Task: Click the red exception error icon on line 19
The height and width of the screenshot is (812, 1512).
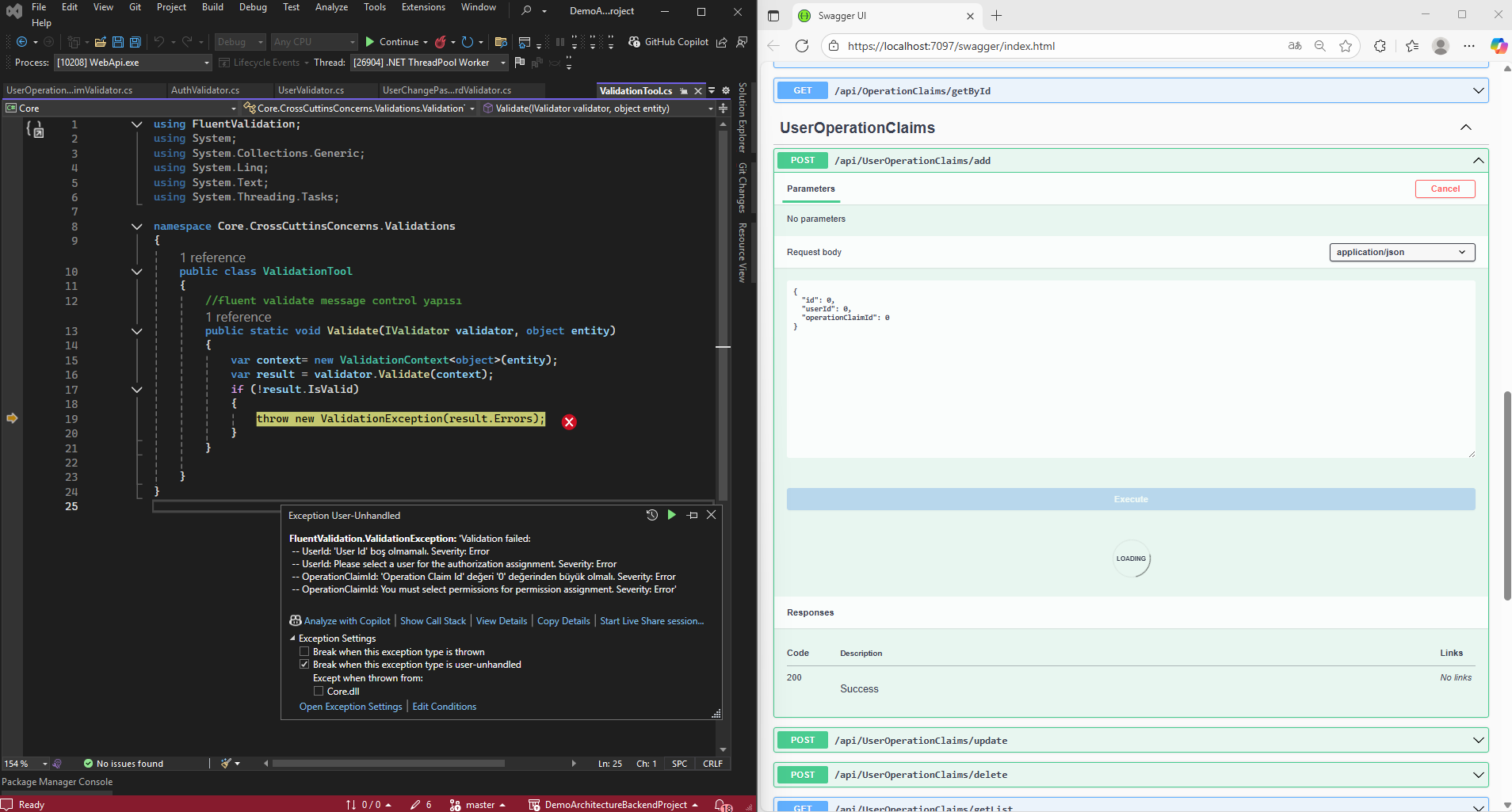Action: (569, 422)
